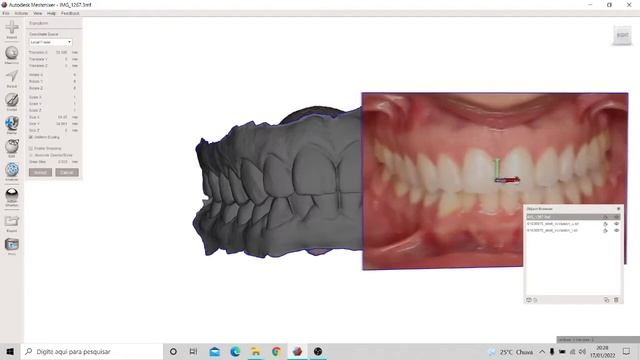The height and width of the screenshot is (360, 640).
Task: Select the second scan object row
Action: click(573, 224)
